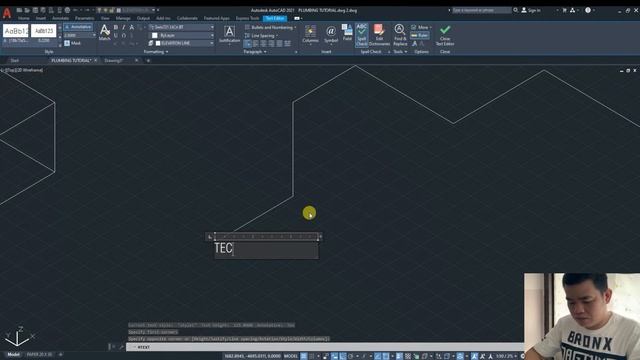Open the ByLayer color dropdown
Viewport: 640px width, 360px height.
(x=212, y=36)
